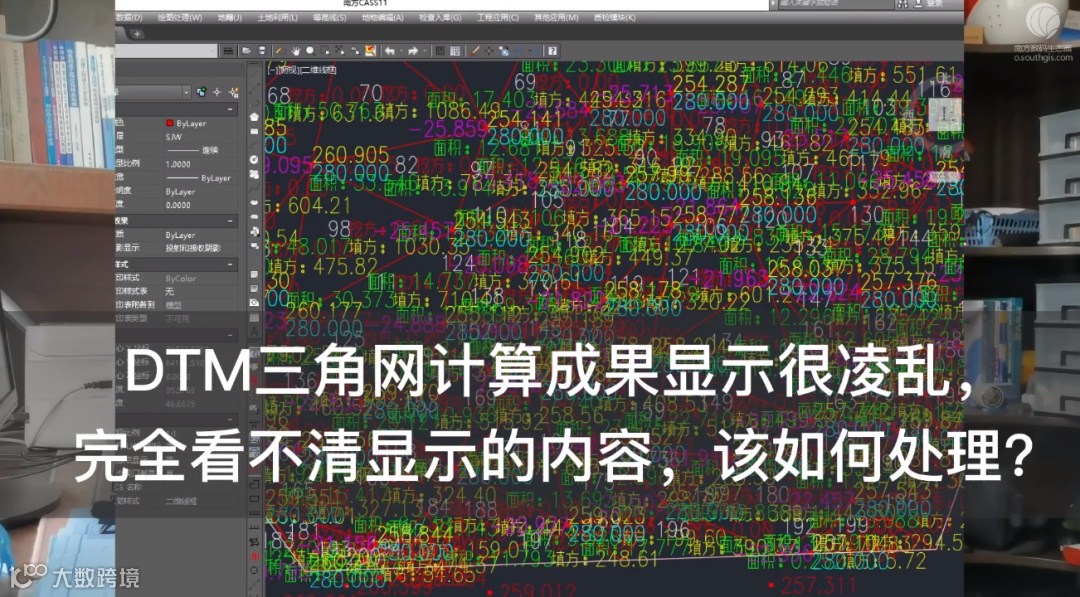Viewport: 1080px width, 597px height.
Task: Open the 地籍(J) menu
Action: (x=229, y=17)
